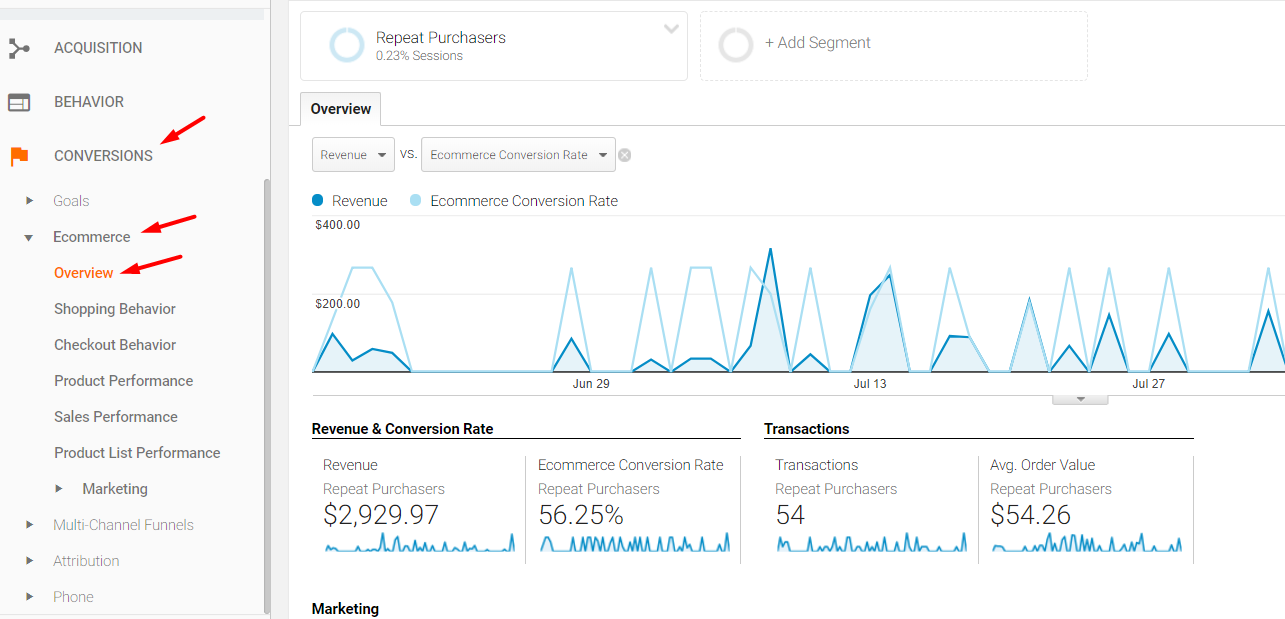The width and height of the screenshot is (1285, 619).
Task: Expand the Marketing submenu arrow
Action: [59, 489]
